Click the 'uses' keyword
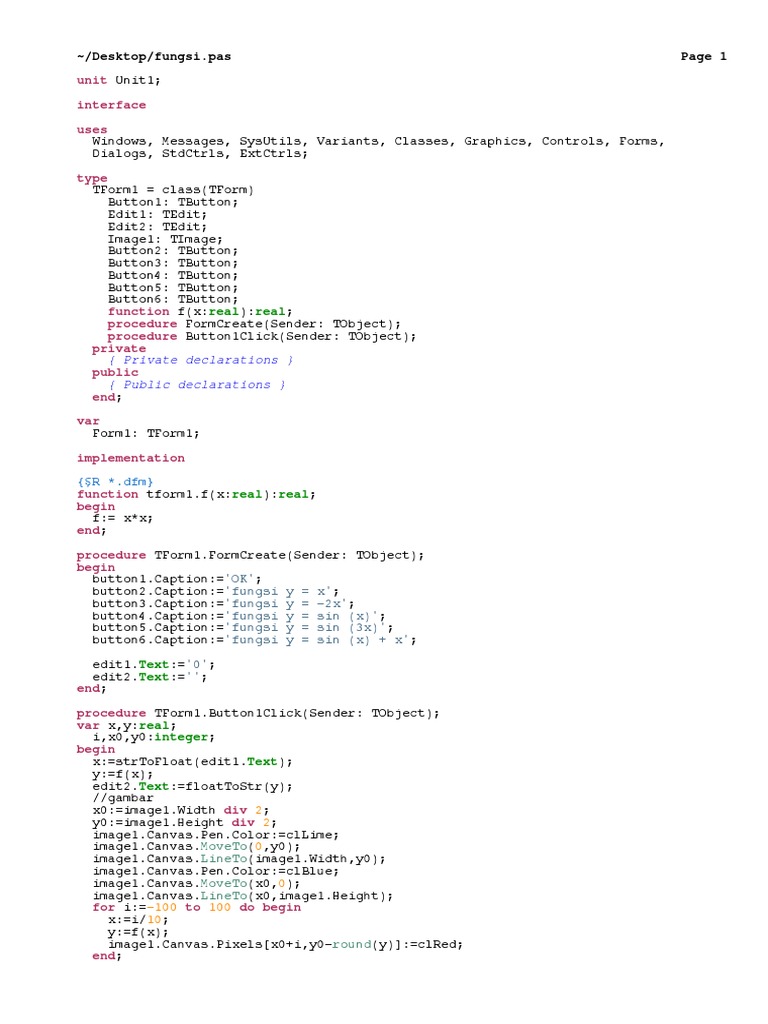Screen dimensions: 768x1024 pyautogui.click(x=91, y=129)
